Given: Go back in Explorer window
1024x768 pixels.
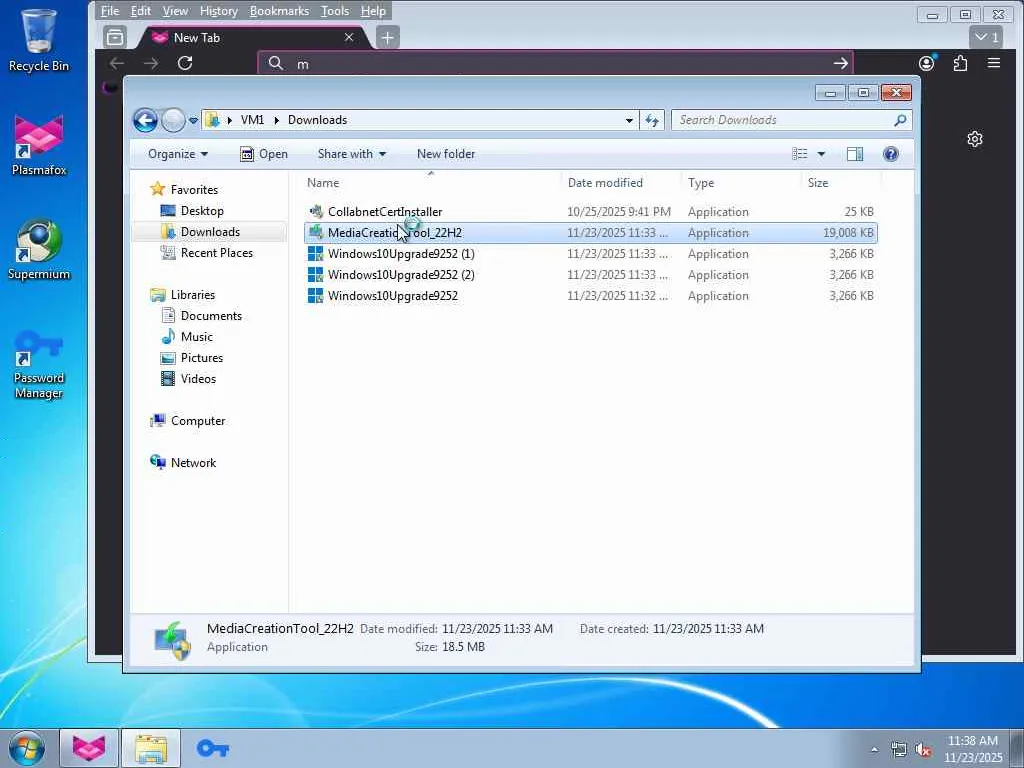Looking at the screenshot, I should click(146, 120).
